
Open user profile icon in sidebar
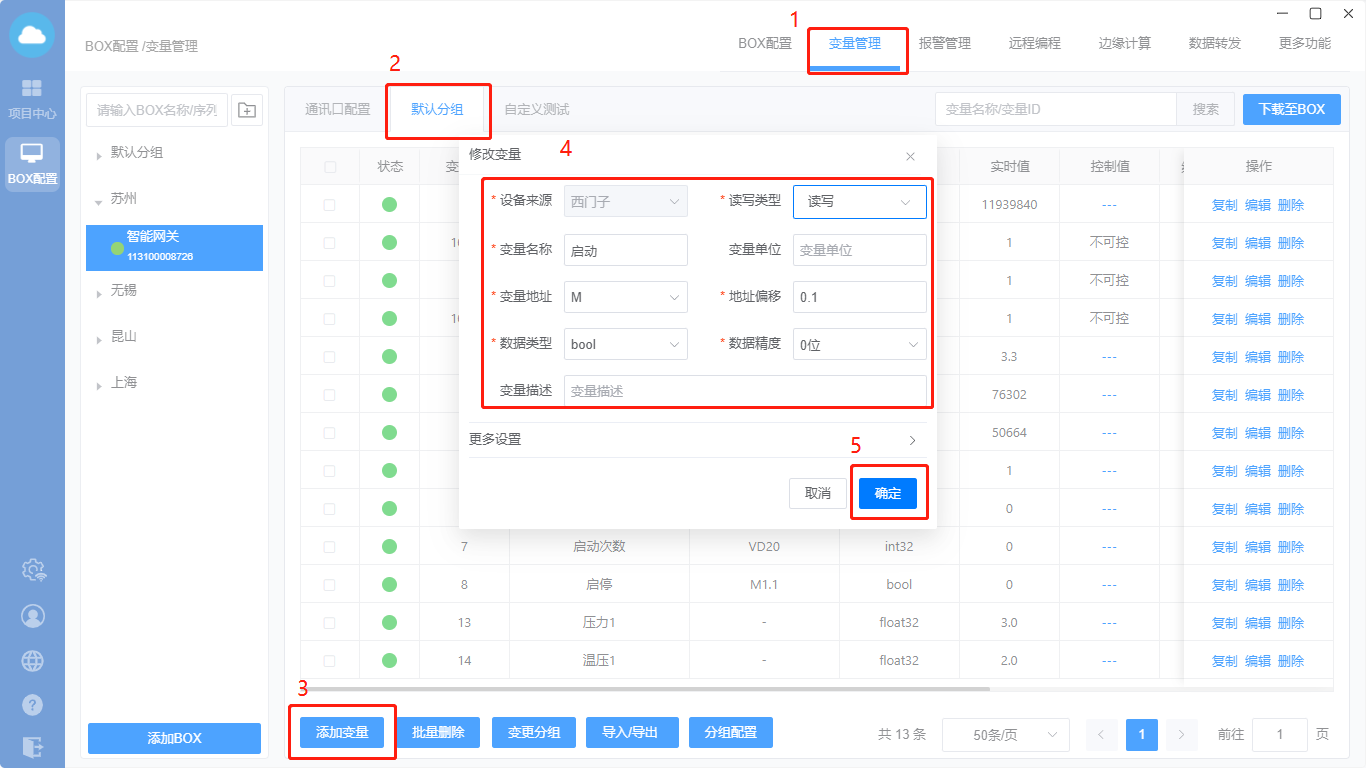(x=33, y=615)
